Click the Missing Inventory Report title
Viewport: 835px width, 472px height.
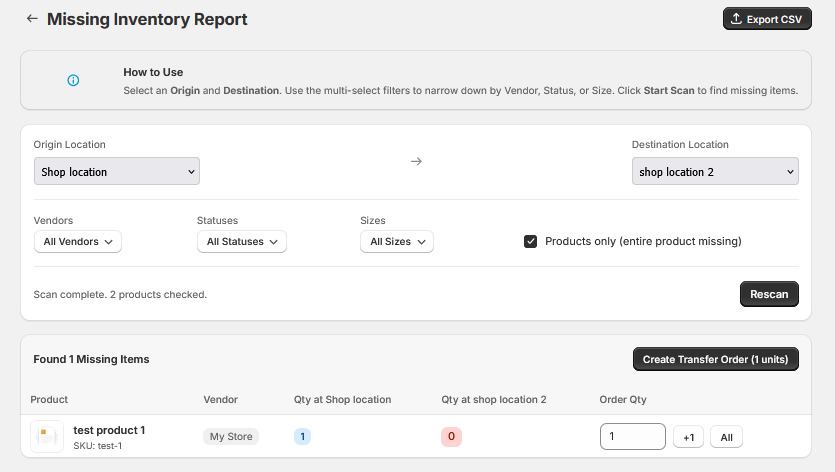point(147,19)
